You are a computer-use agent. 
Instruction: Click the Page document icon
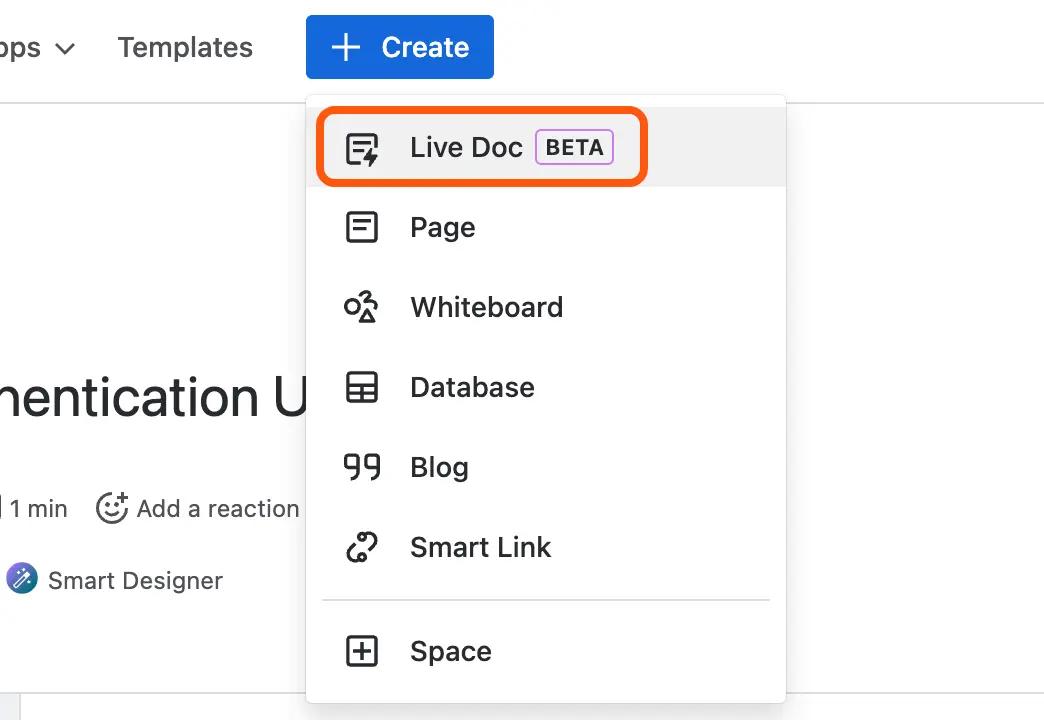coord(362,228)
